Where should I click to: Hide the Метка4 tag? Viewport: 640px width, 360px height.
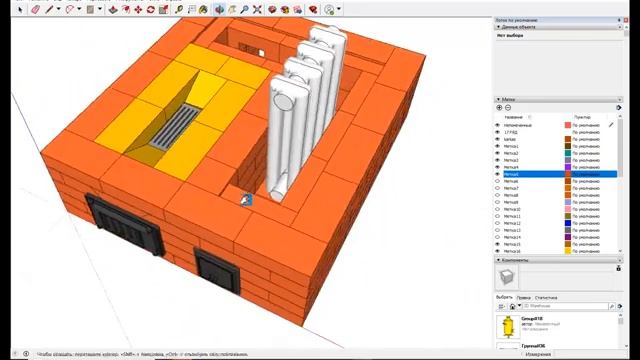coord(497,167)
